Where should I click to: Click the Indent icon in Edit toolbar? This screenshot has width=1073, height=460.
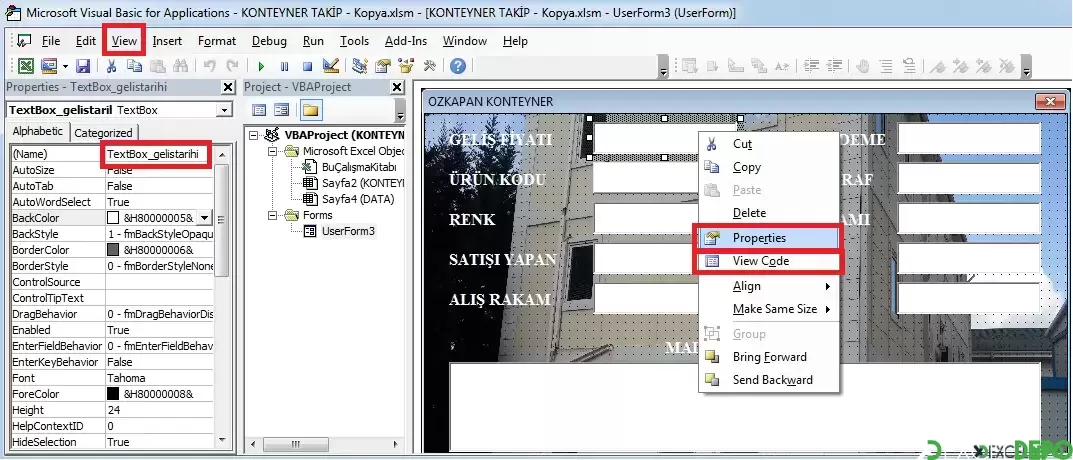tap(812, 66)
